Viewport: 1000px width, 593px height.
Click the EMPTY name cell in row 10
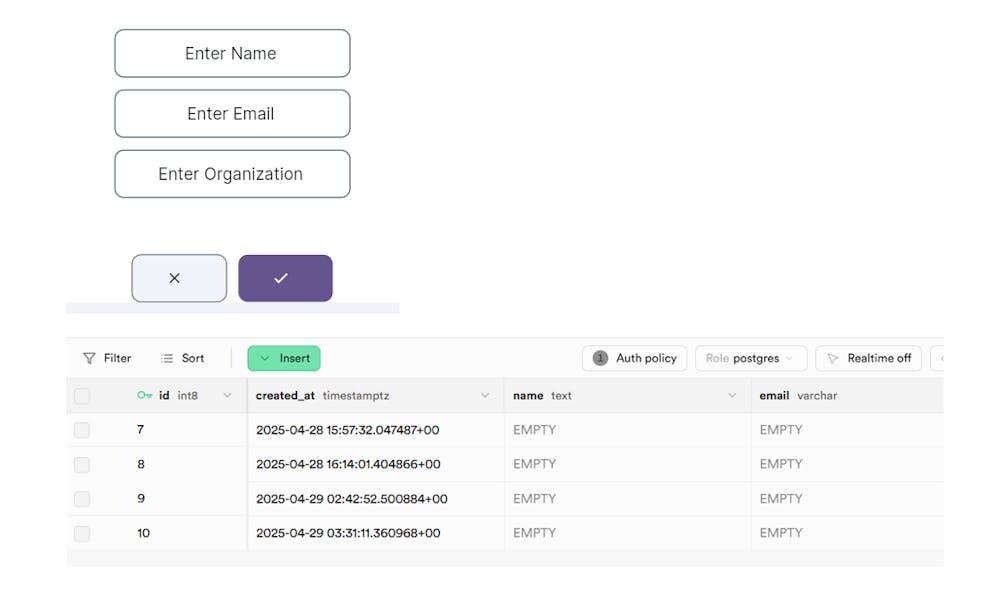coord(628,533)
